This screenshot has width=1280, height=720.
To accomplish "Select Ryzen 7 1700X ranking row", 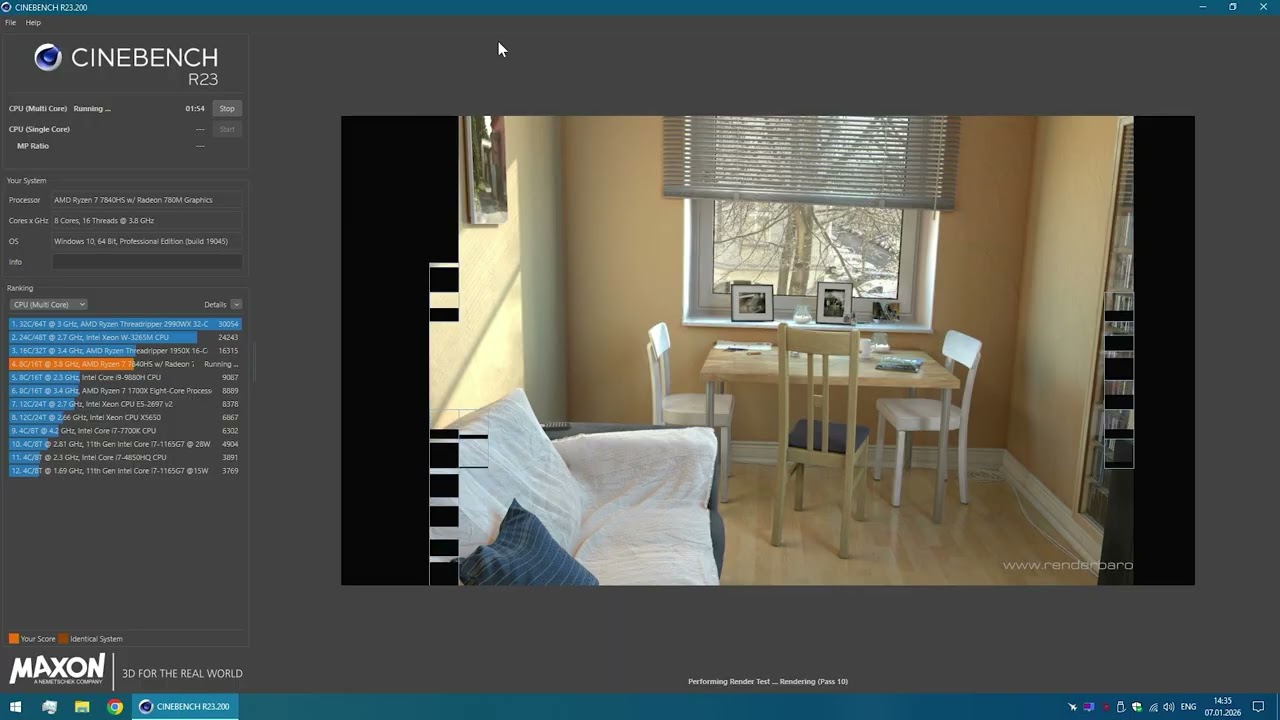I will (x=125, y=391).
